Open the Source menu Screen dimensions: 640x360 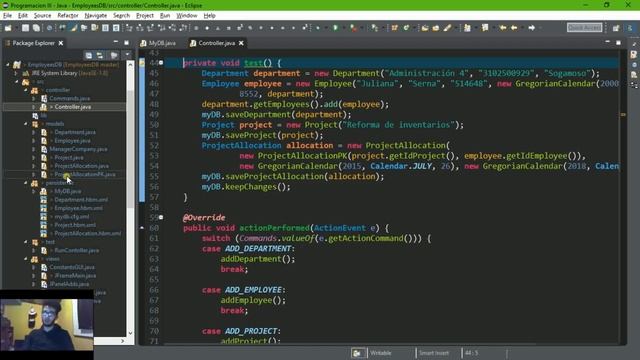[x=42, y=16]
